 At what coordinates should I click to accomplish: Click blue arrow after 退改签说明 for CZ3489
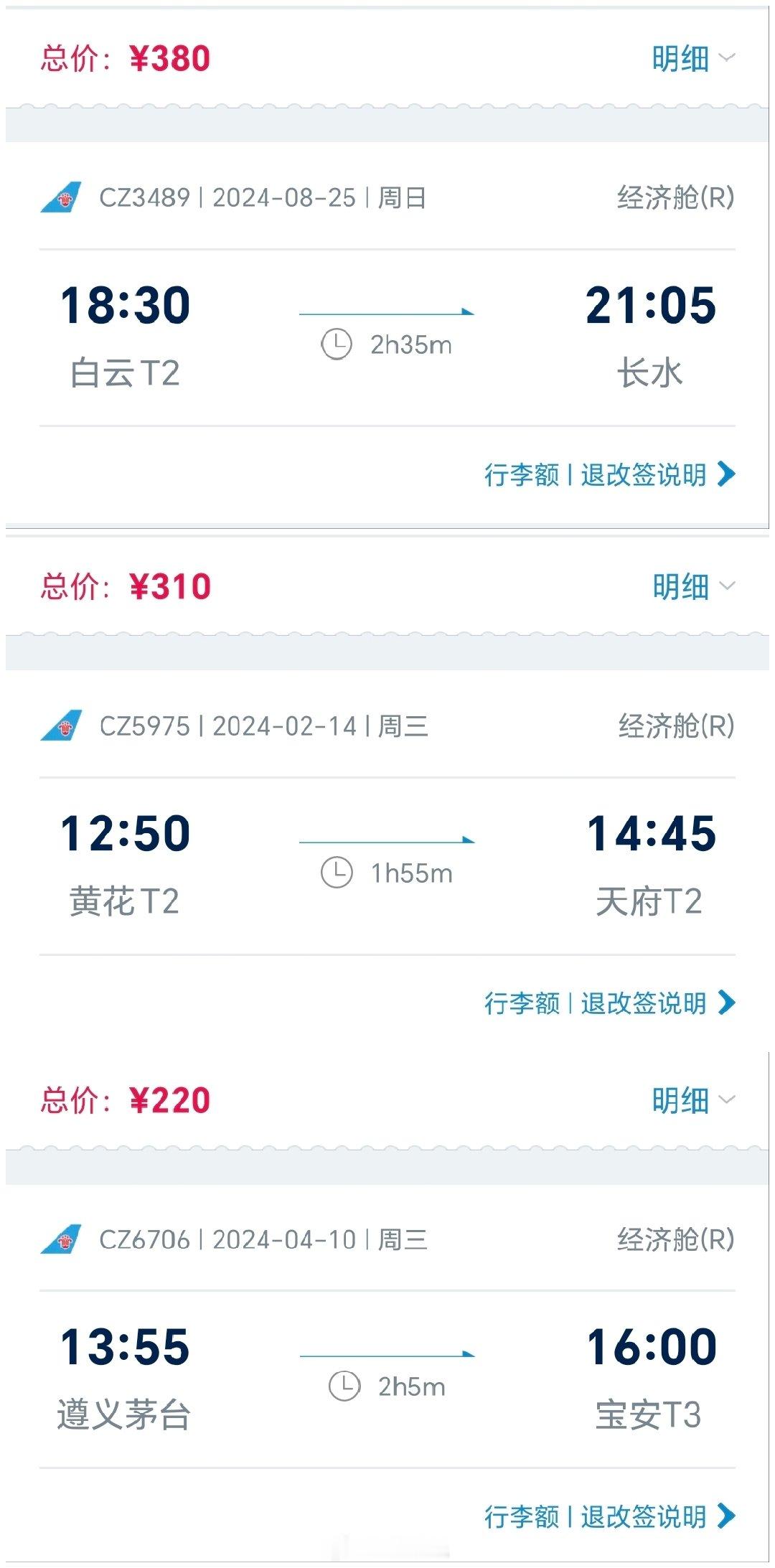pyautogui.click(x=726, y=474)
